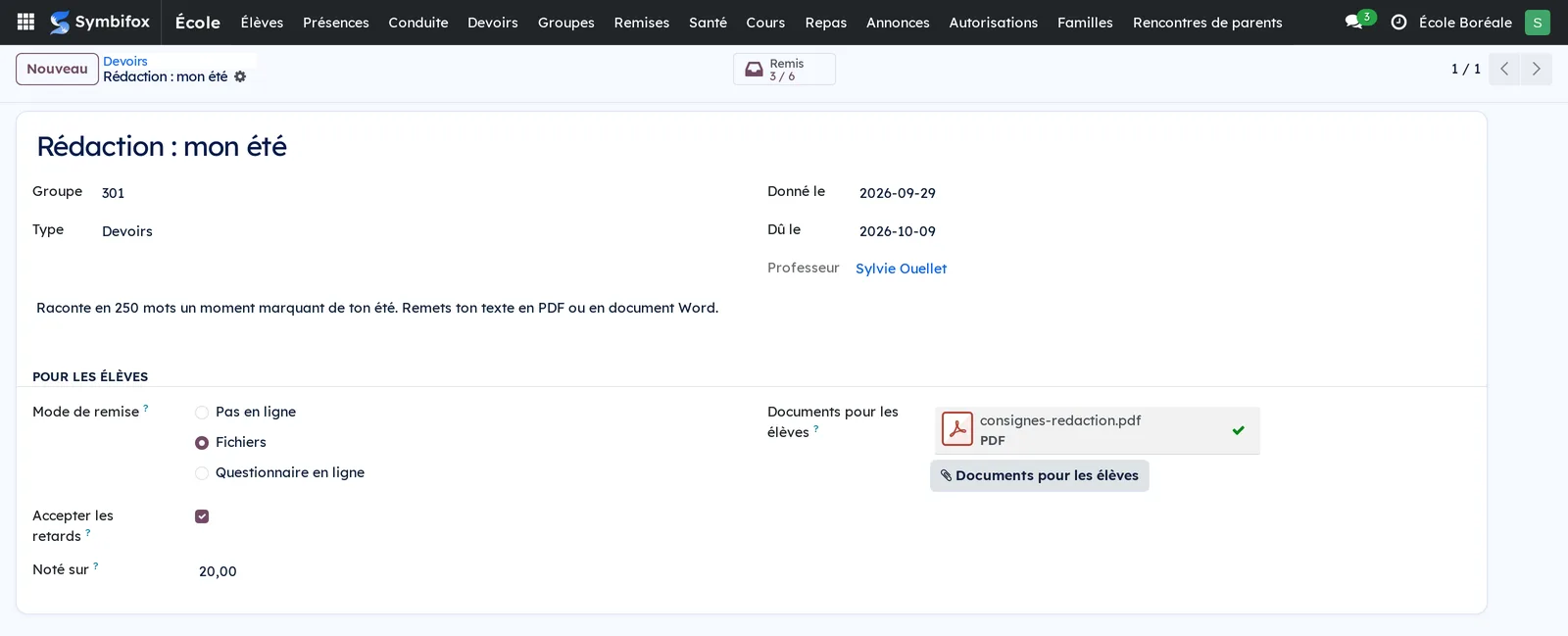The image size is (1568, 636).
Task: Open the clock activities icon
Action: (1399, 22)
